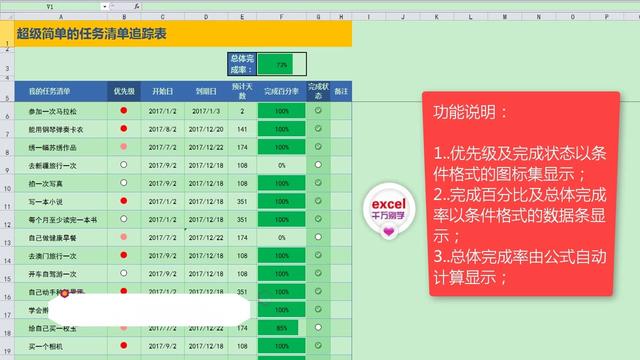The width and height of the screenshot is (640, 360).
Task: Click the pink priority dot for 自己做健康早餐
Action: pos(124,237)
